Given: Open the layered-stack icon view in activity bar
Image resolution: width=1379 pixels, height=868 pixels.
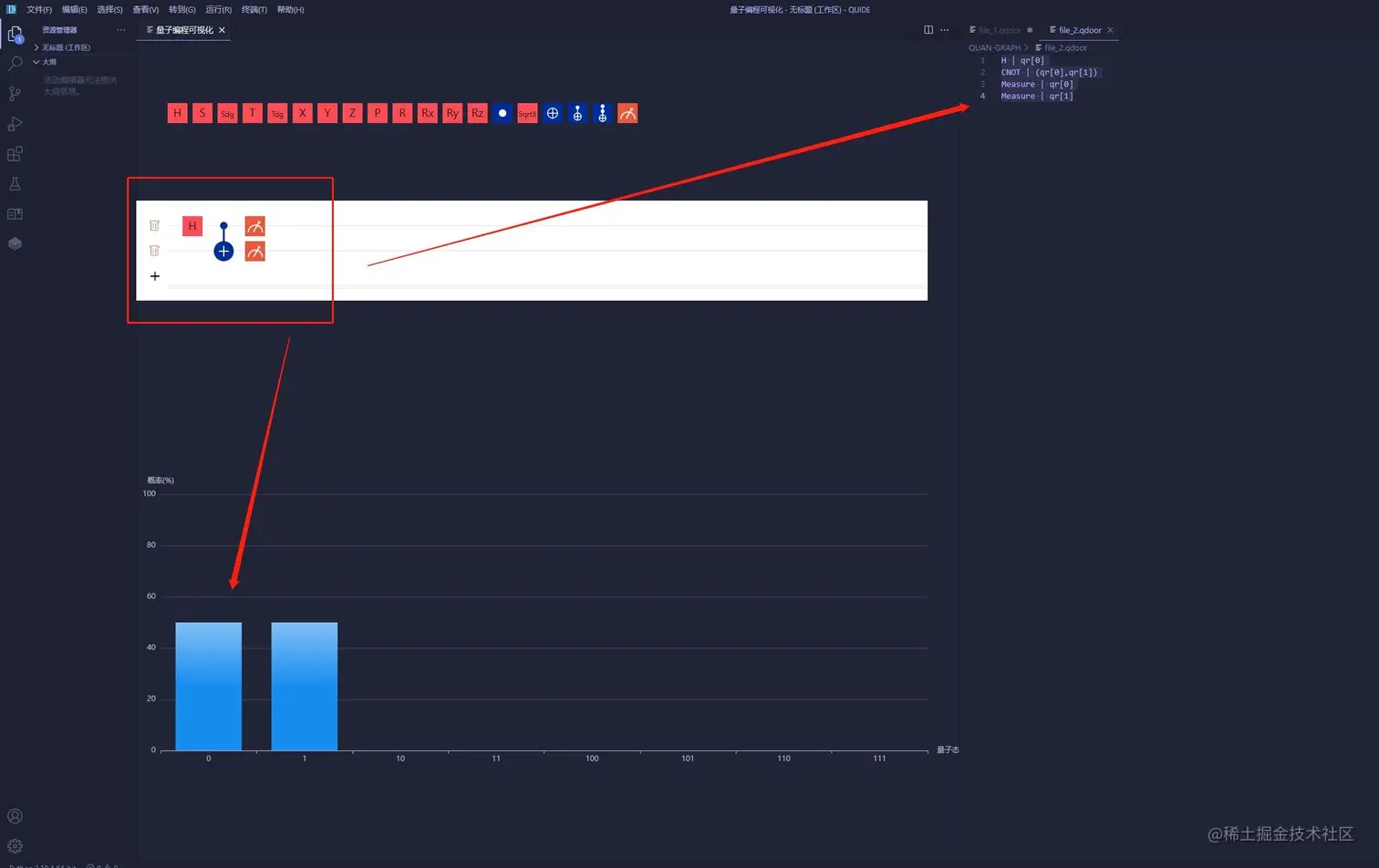Looking at the screenshot, I should tap(16, 244).
